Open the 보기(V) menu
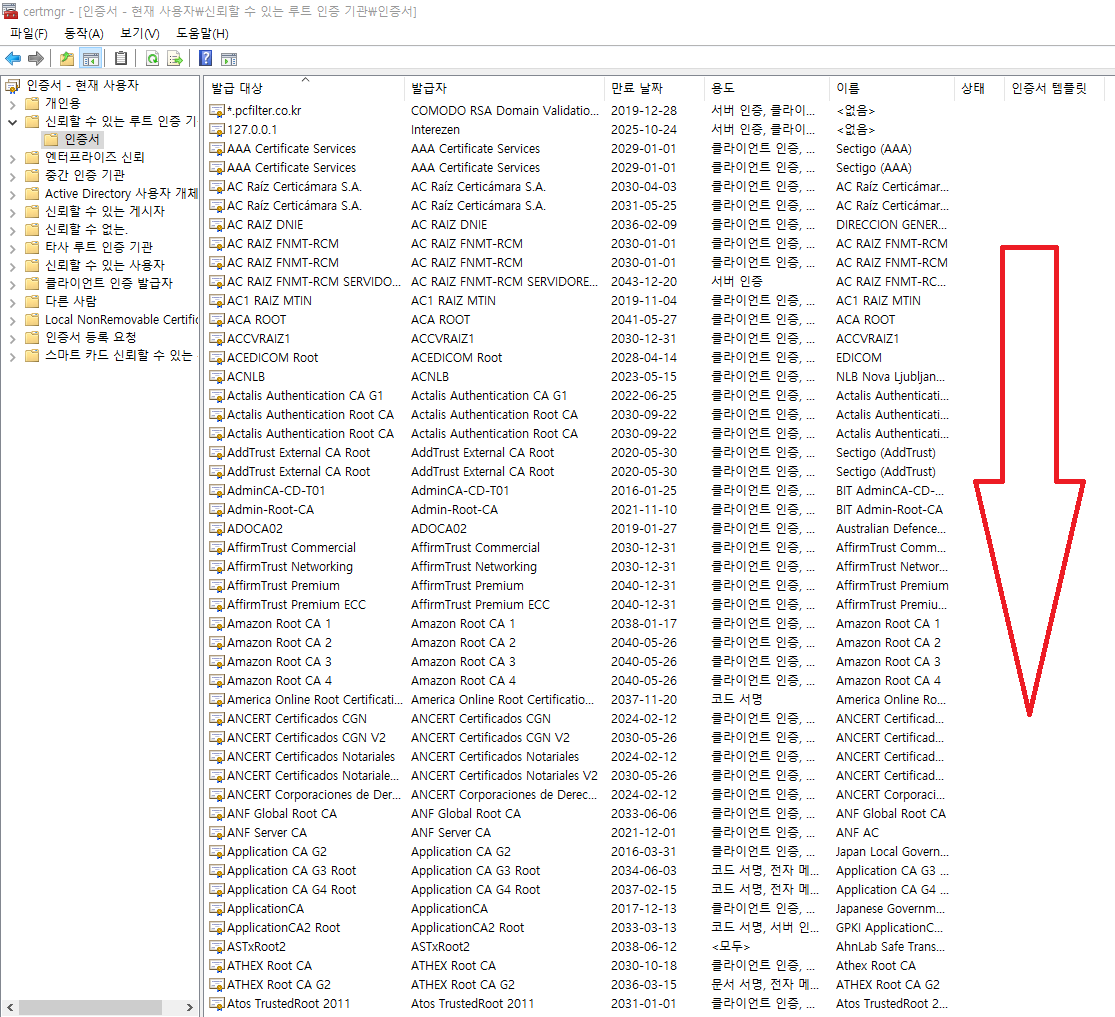 pyautogui.click(x=140, y=33)
